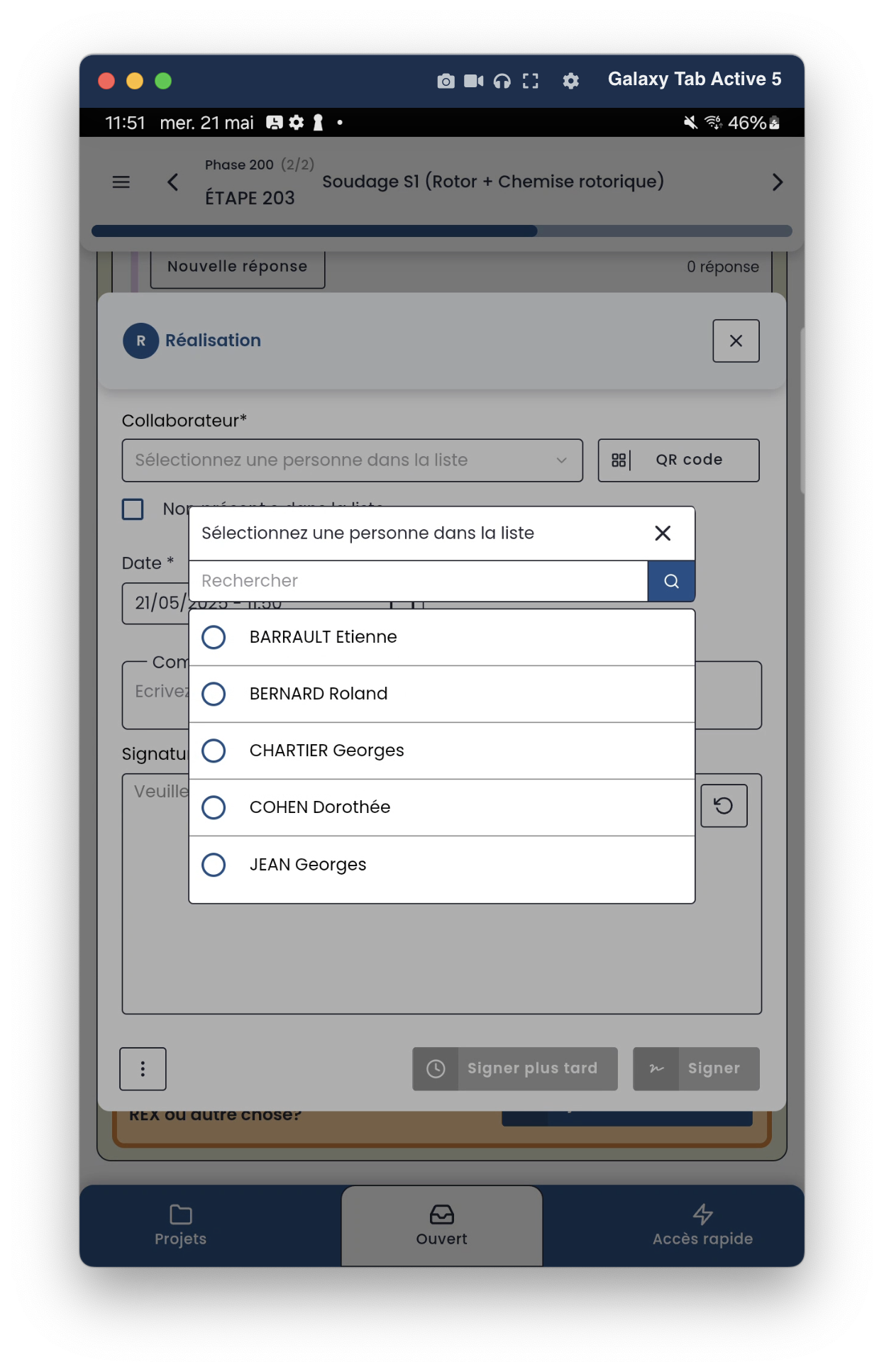Screen dimensions: 884x1372
Task: Focus the Rechercher search field
Action: (419, 581)
